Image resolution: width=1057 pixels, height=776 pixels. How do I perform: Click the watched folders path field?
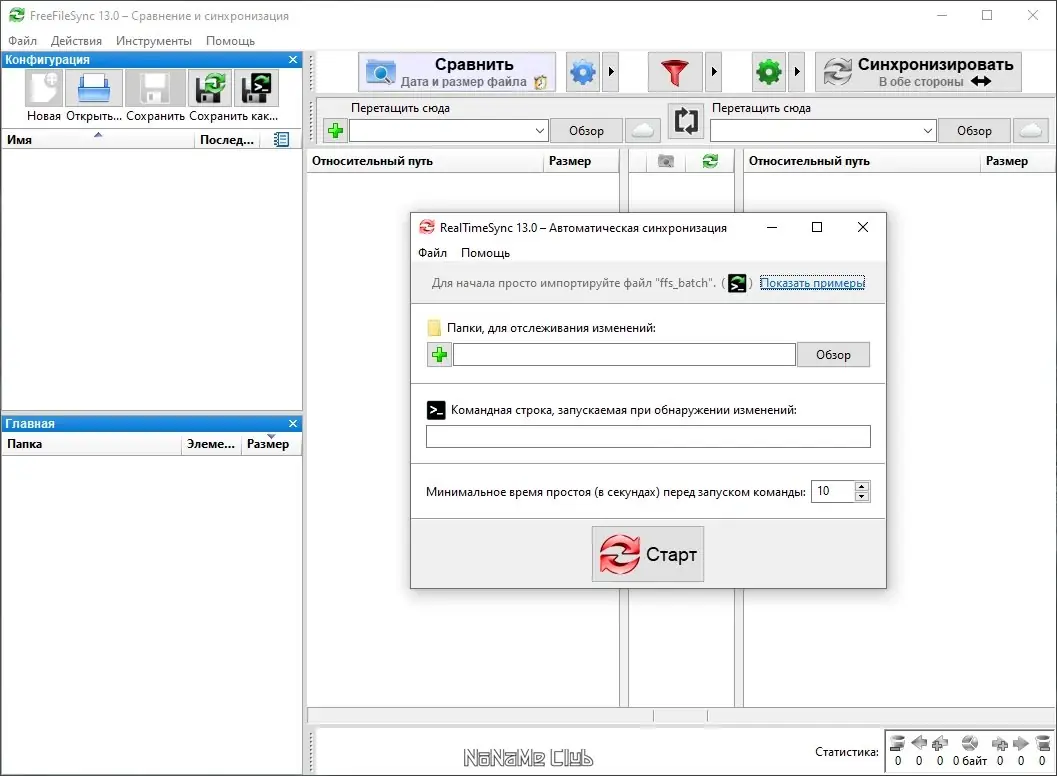point(624,355)
